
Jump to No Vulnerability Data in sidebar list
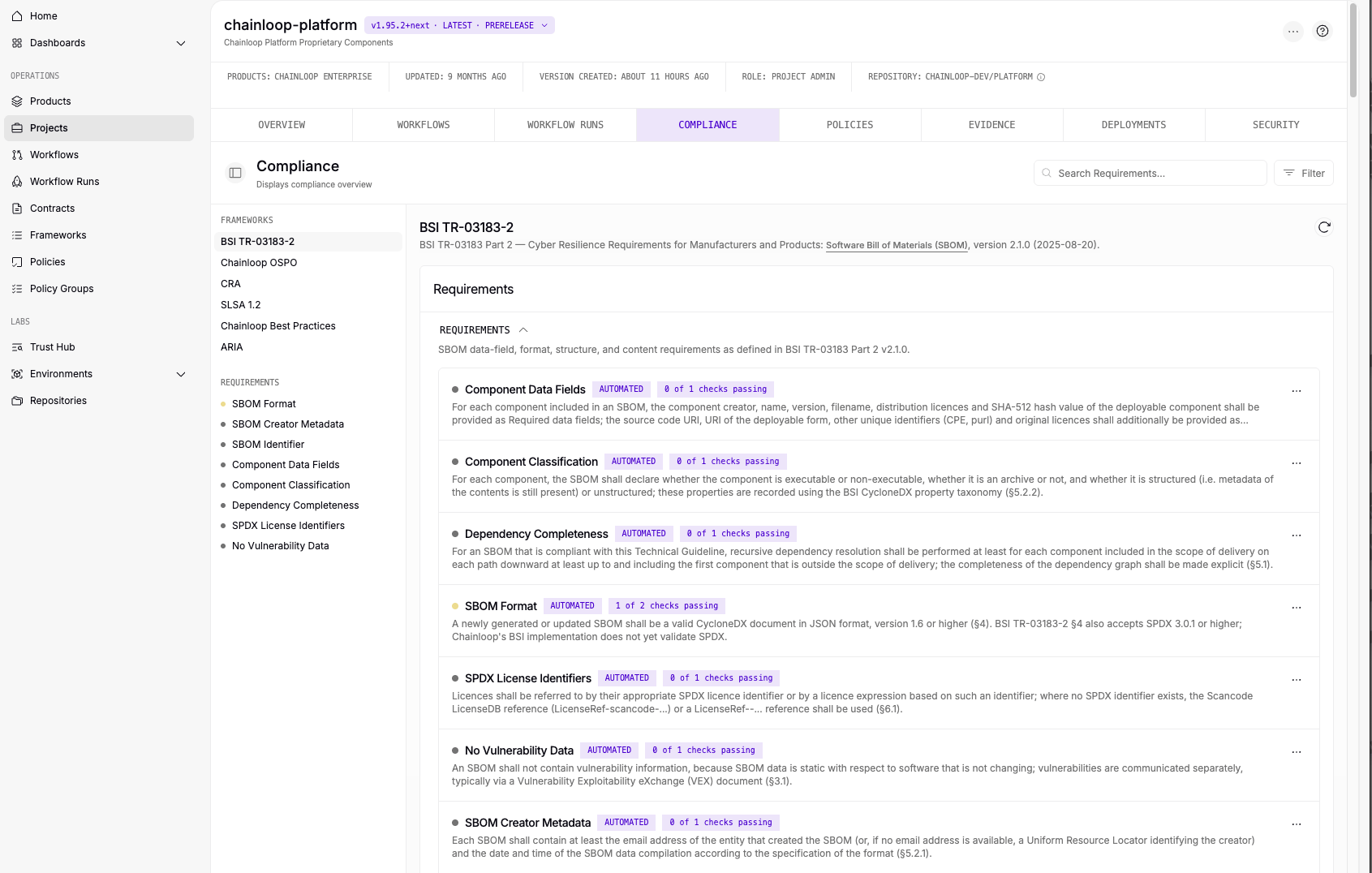(x=281, y=546)
